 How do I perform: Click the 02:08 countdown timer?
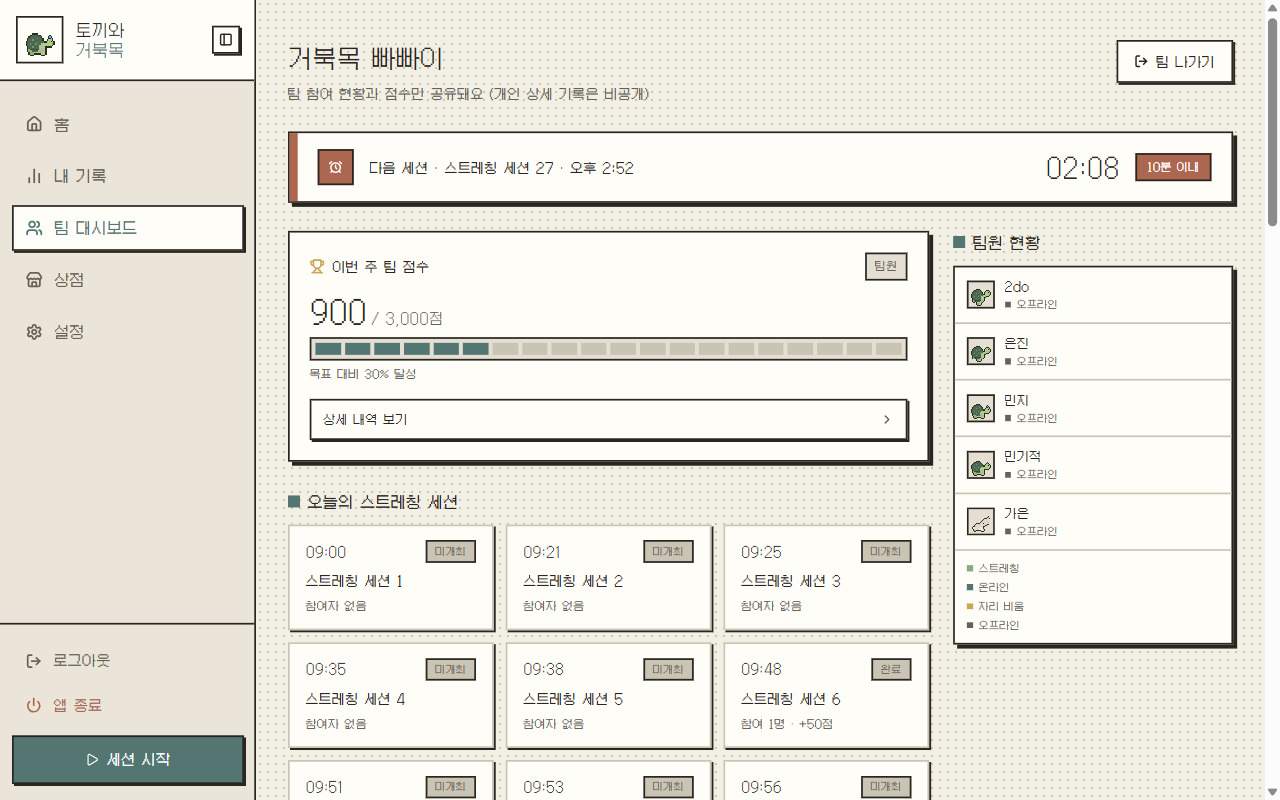point(1082,168)
